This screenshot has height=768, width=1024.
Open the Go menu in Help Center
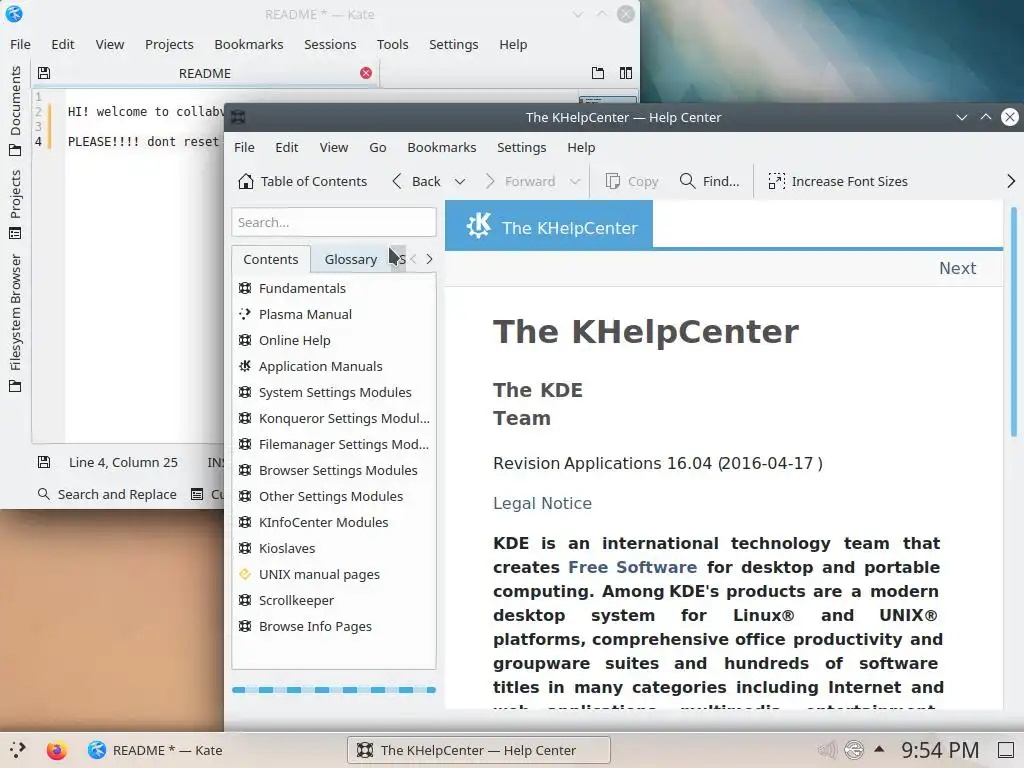[x=377, y=148]
